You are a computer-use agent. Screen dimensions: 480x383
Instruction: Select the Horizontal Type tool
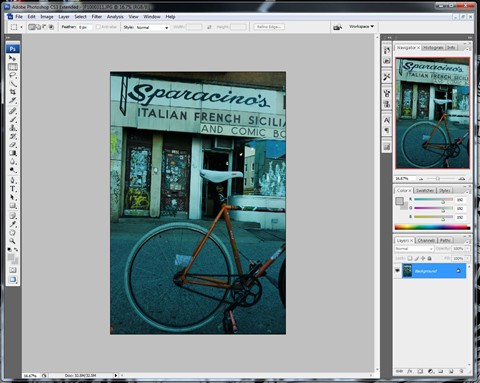coord(13,189)
